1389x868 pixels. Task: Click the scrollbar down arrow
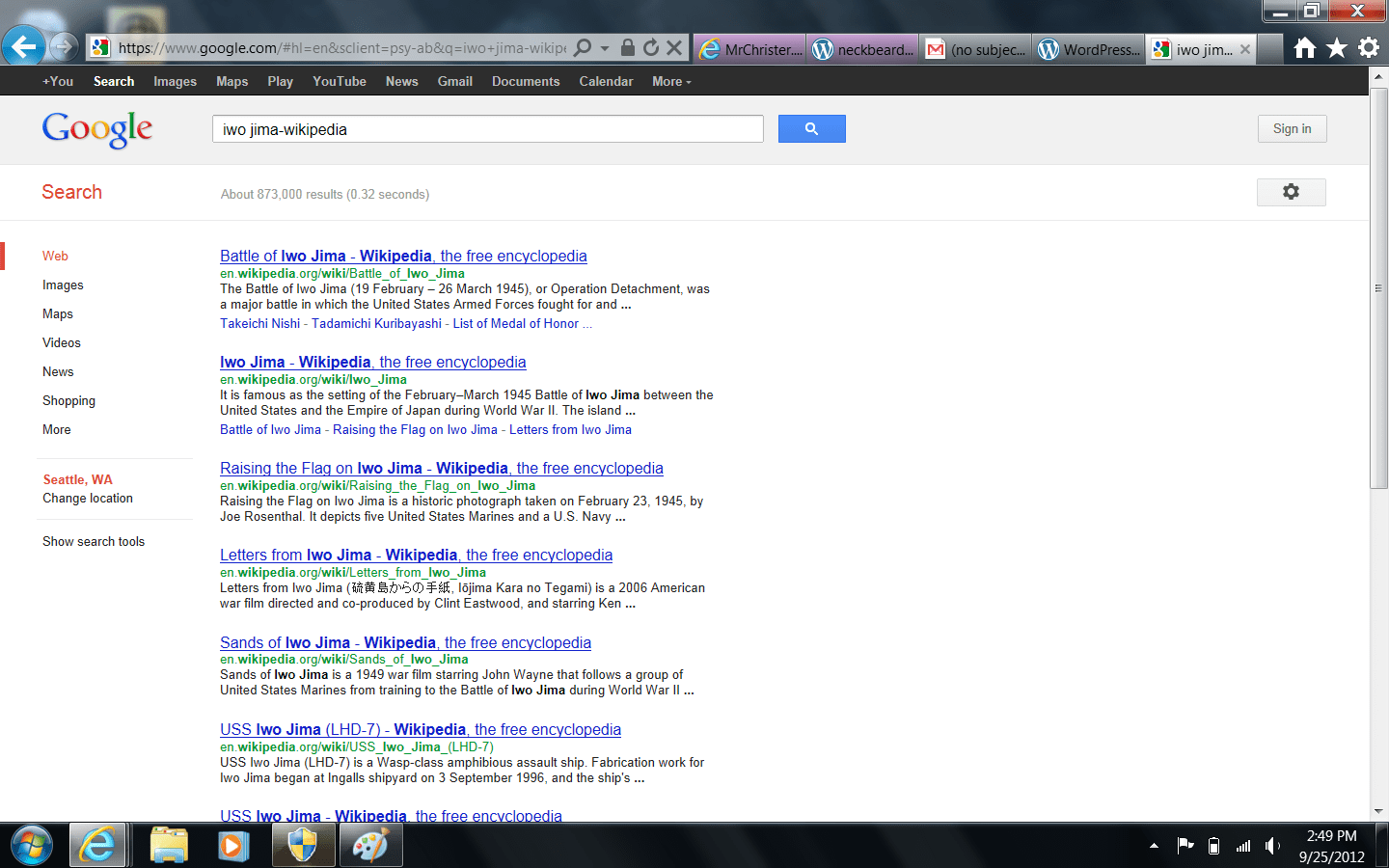(x=1378, y=811)
